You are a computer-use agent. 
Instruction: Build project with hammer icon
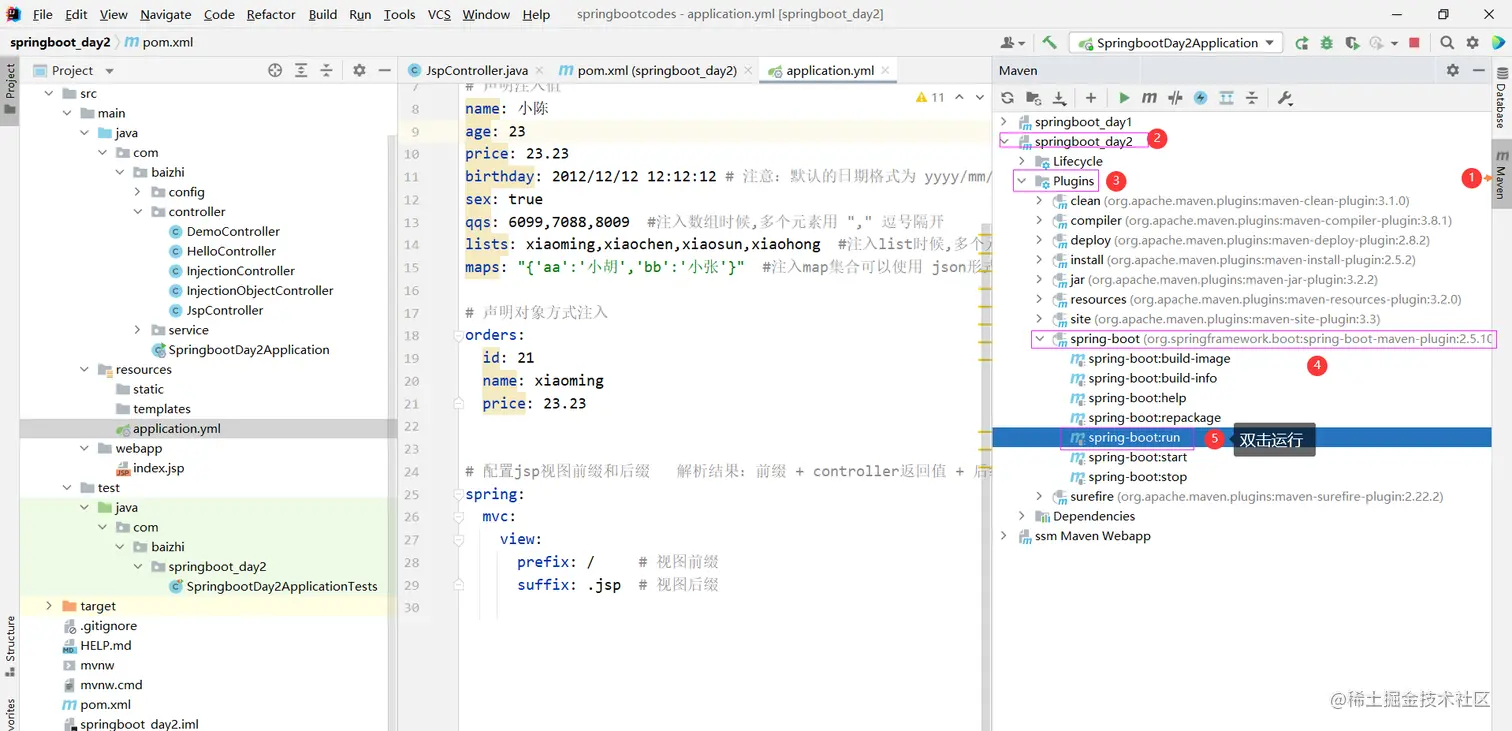point(1049,43)
